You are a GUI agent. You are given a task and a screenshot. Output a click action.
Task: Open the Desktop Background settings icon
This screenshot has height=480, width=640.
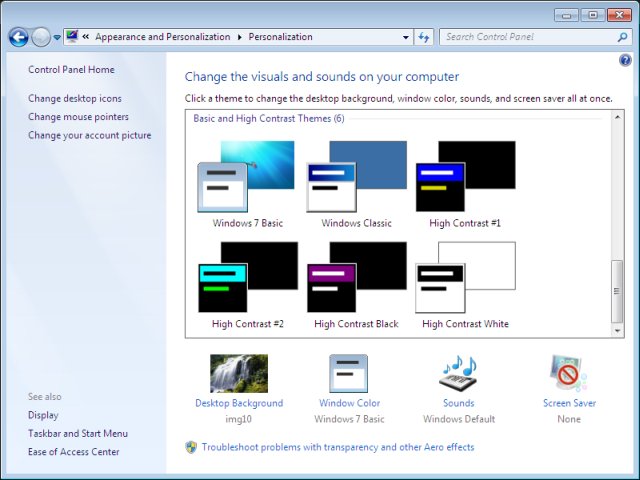click(x=238, y=373)
